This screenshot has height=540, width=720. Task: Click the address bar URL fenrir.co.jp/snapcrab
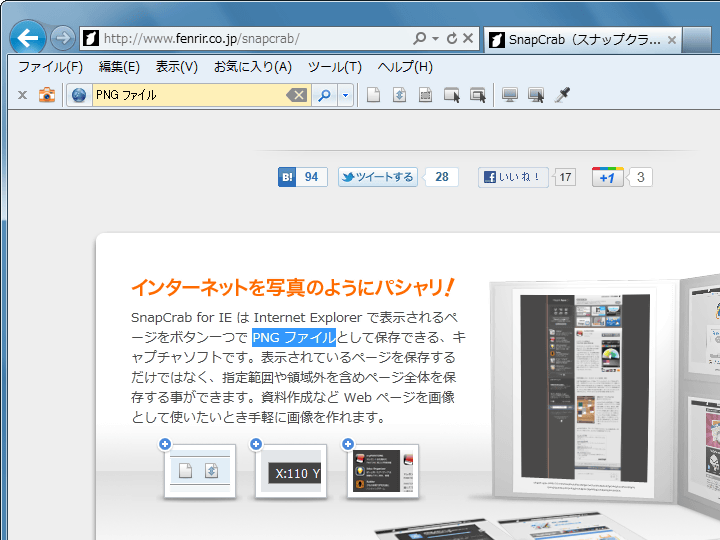[202, 39]
